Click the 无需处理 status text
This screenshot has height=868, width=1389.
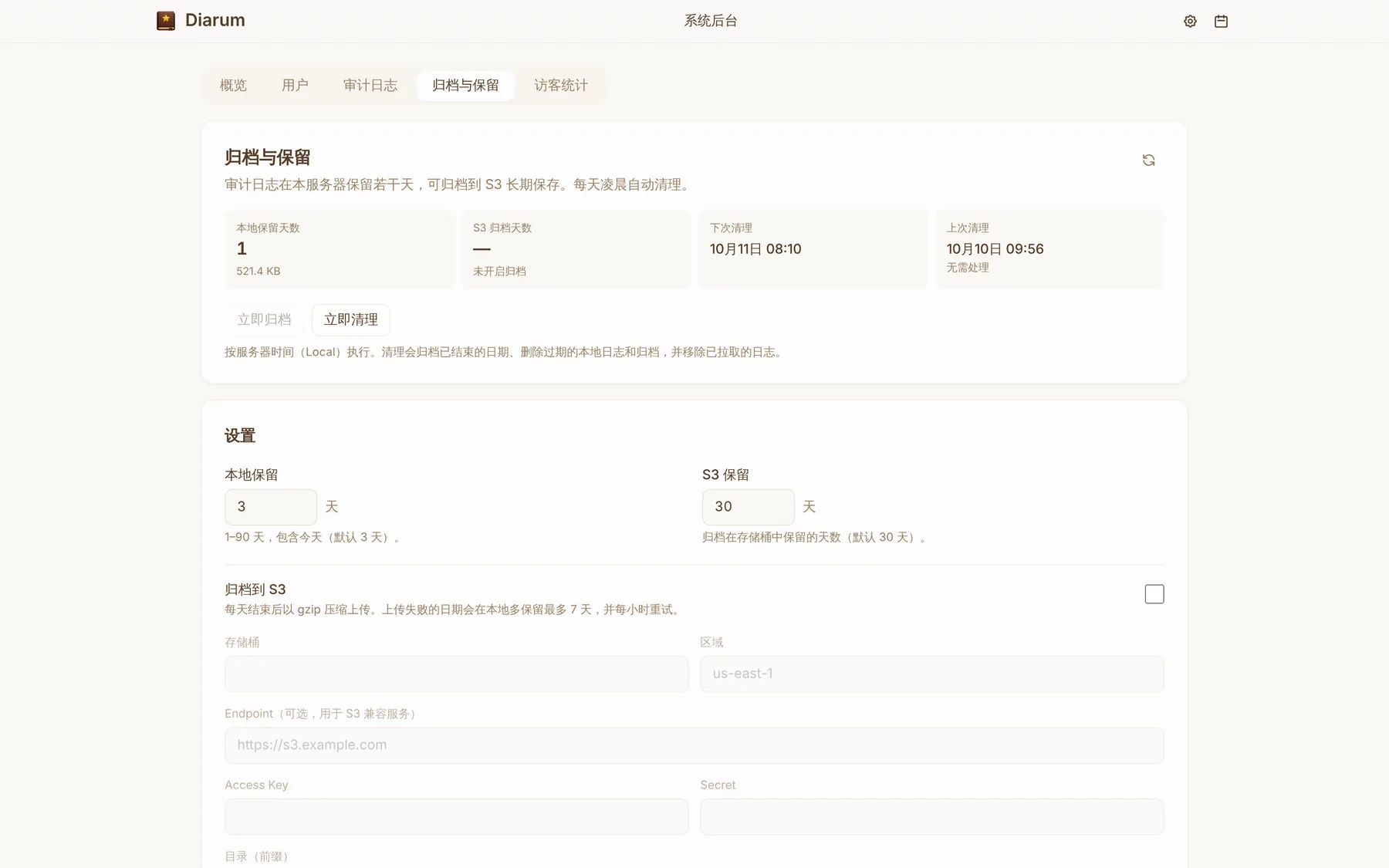968,268
